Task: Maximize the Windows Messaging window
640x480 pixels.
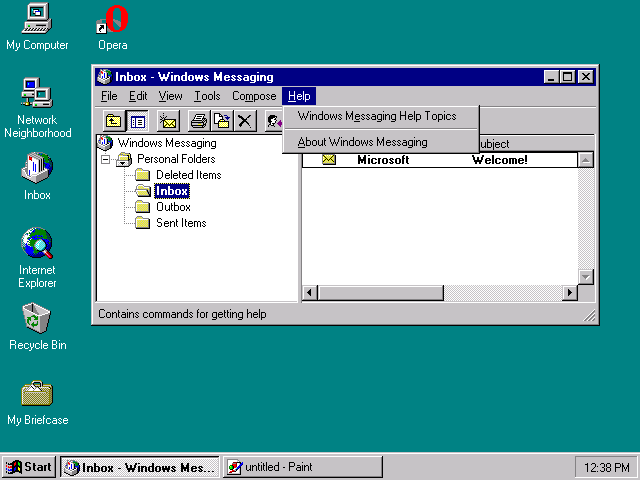Action: [567, 77]
